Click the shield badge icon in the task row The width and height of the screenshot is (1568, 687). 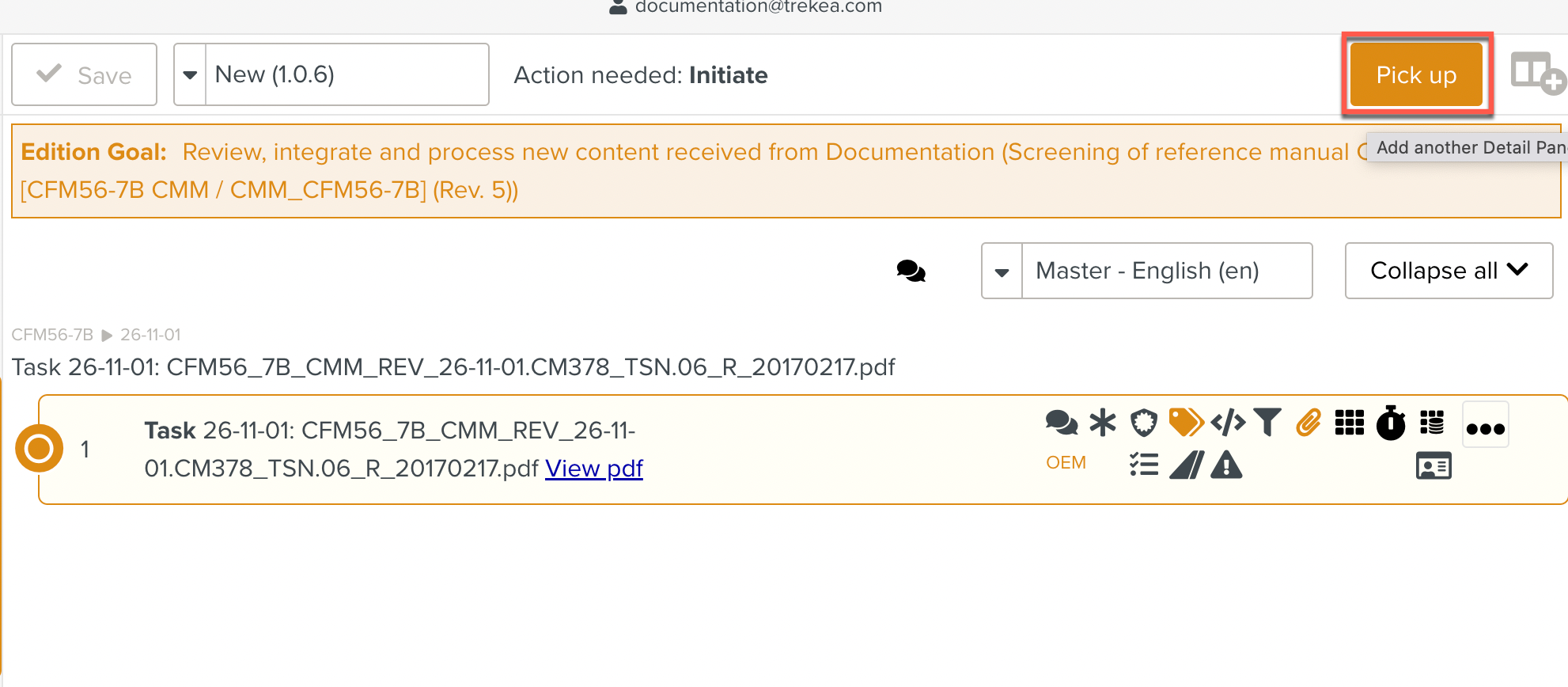1143,423
